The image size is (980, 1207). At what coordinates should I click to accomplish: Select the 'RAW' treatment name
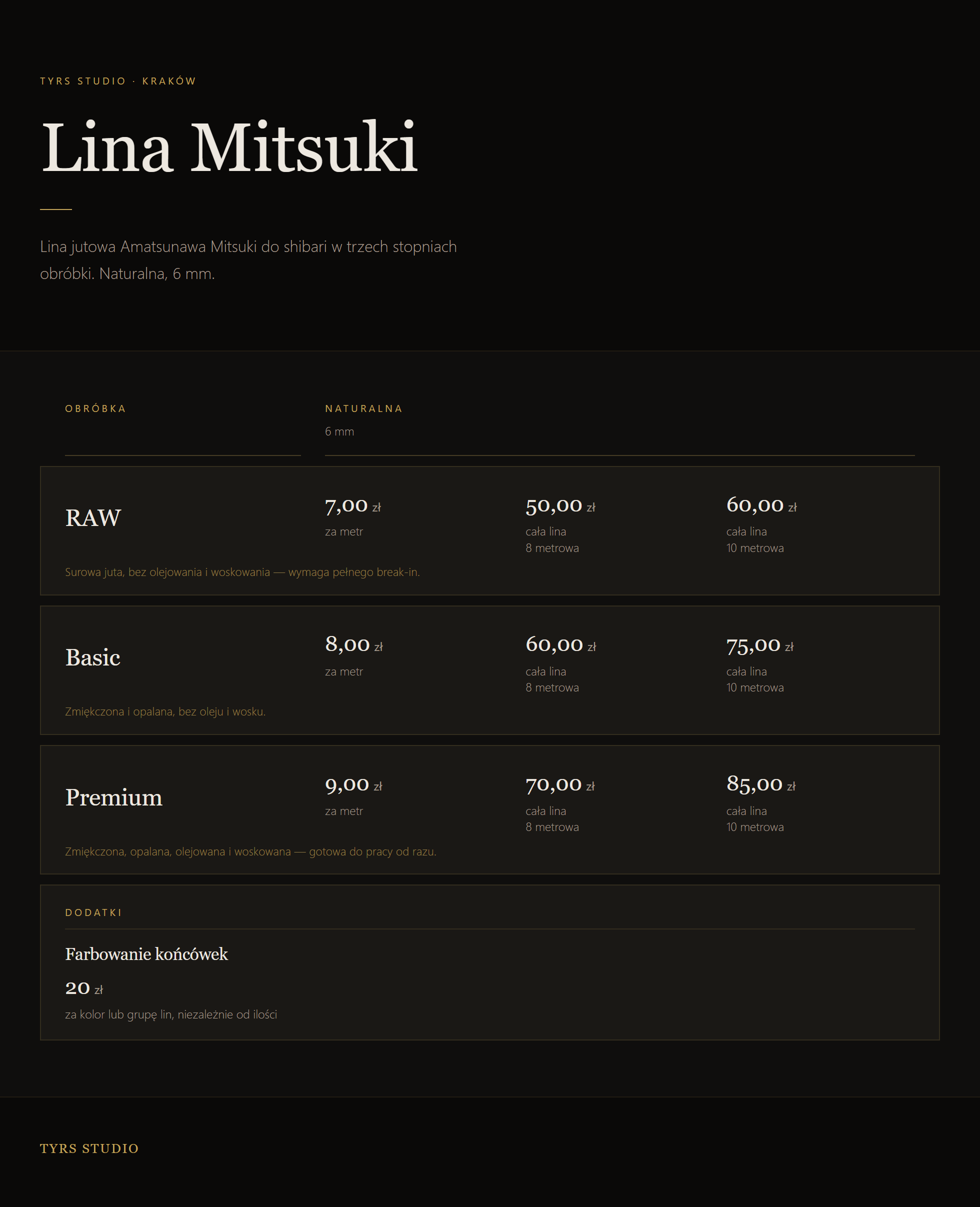(93, 517)
